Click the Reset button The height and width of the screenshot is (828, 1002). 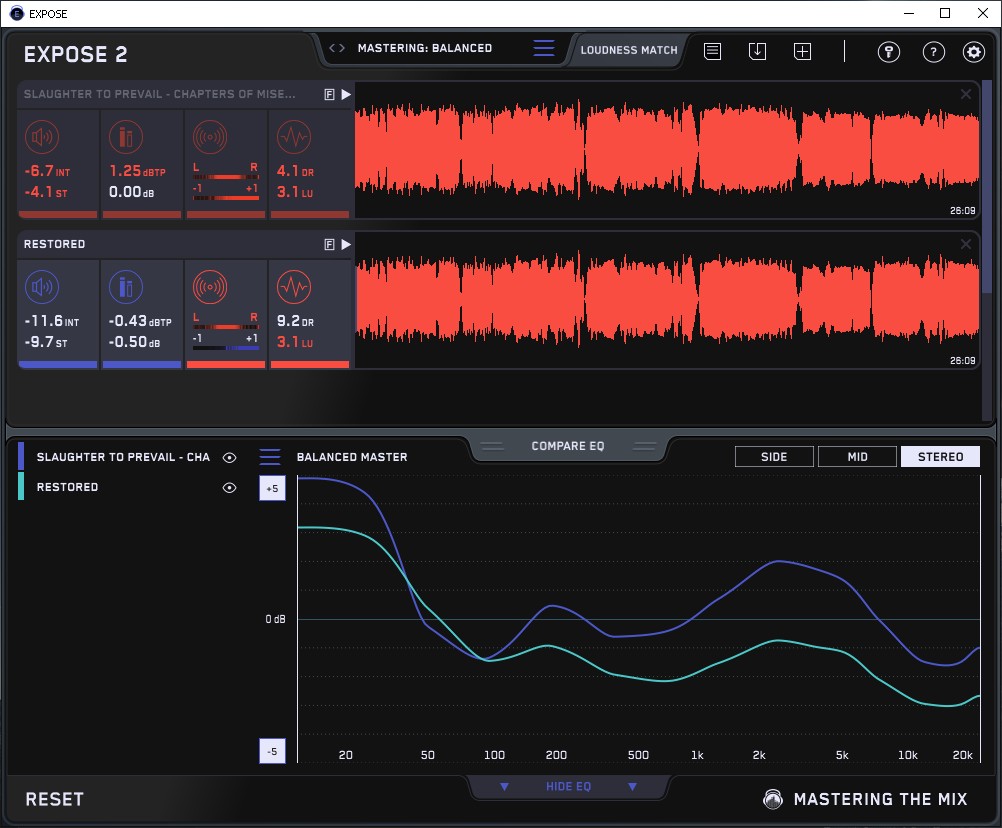pyautogui.click(x=55, y=799)
